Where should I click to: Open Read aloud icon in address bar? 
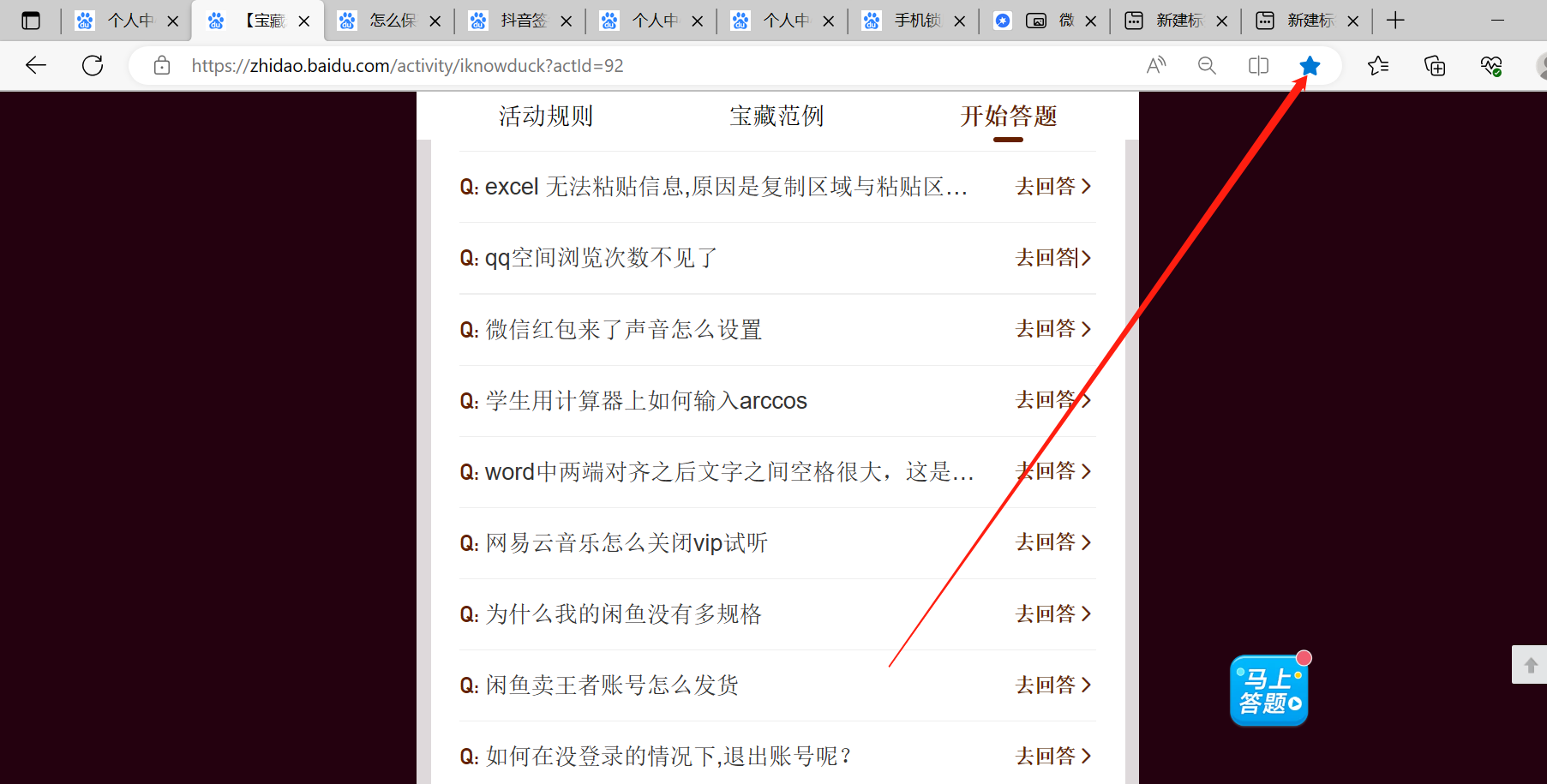tap(1156, 65)
